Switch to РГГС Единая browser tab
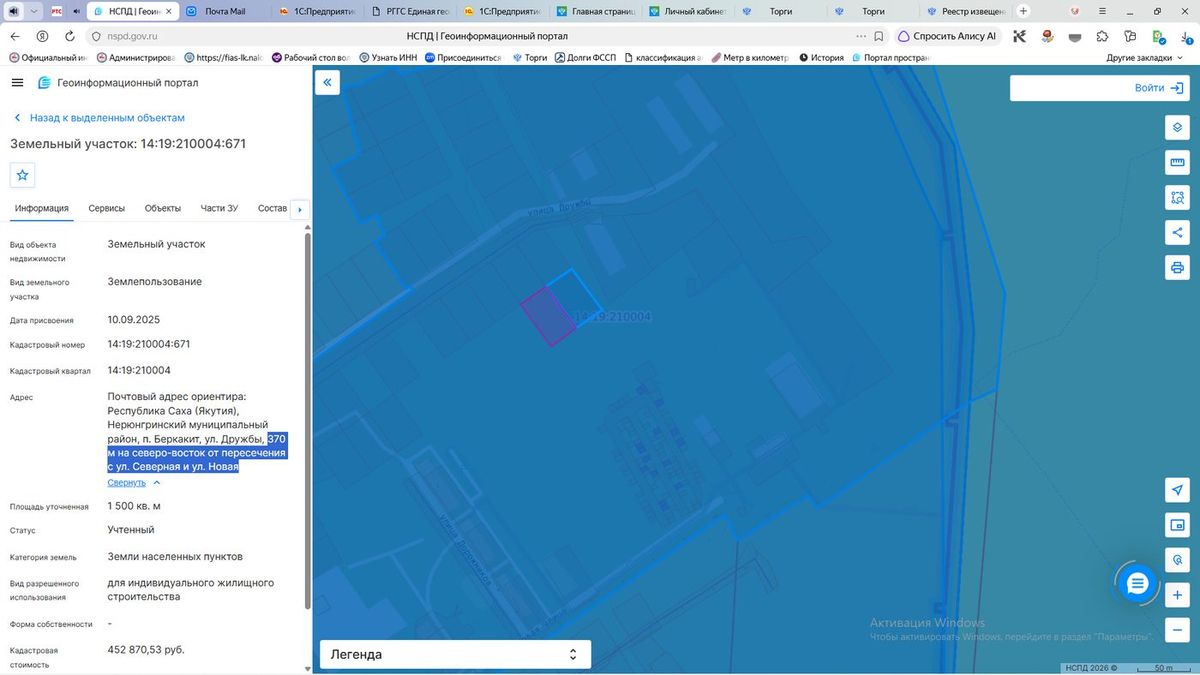 413,11
